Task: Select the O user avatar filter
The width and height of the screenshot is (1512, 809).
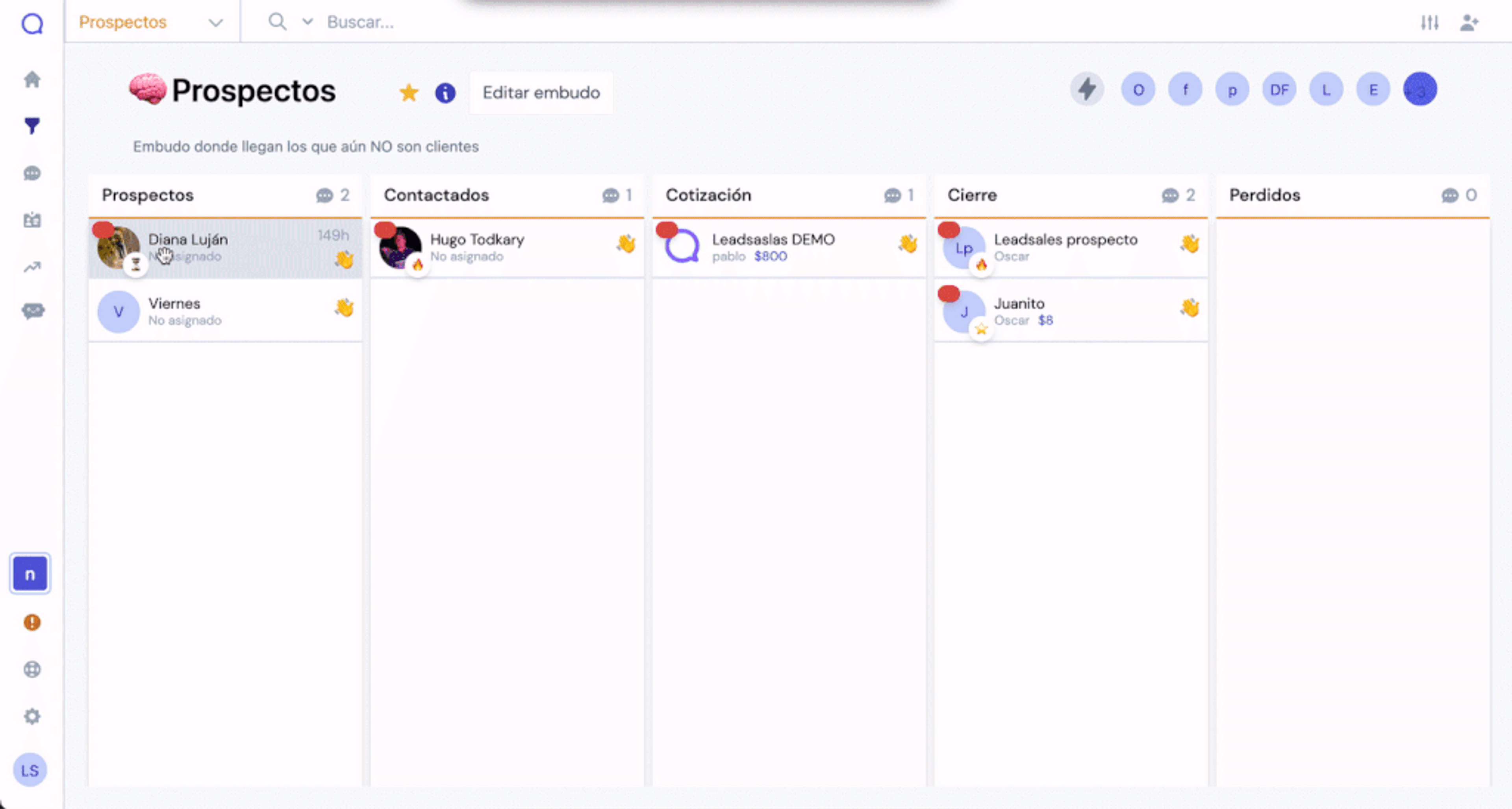Action: click(x=1138, y=90)
